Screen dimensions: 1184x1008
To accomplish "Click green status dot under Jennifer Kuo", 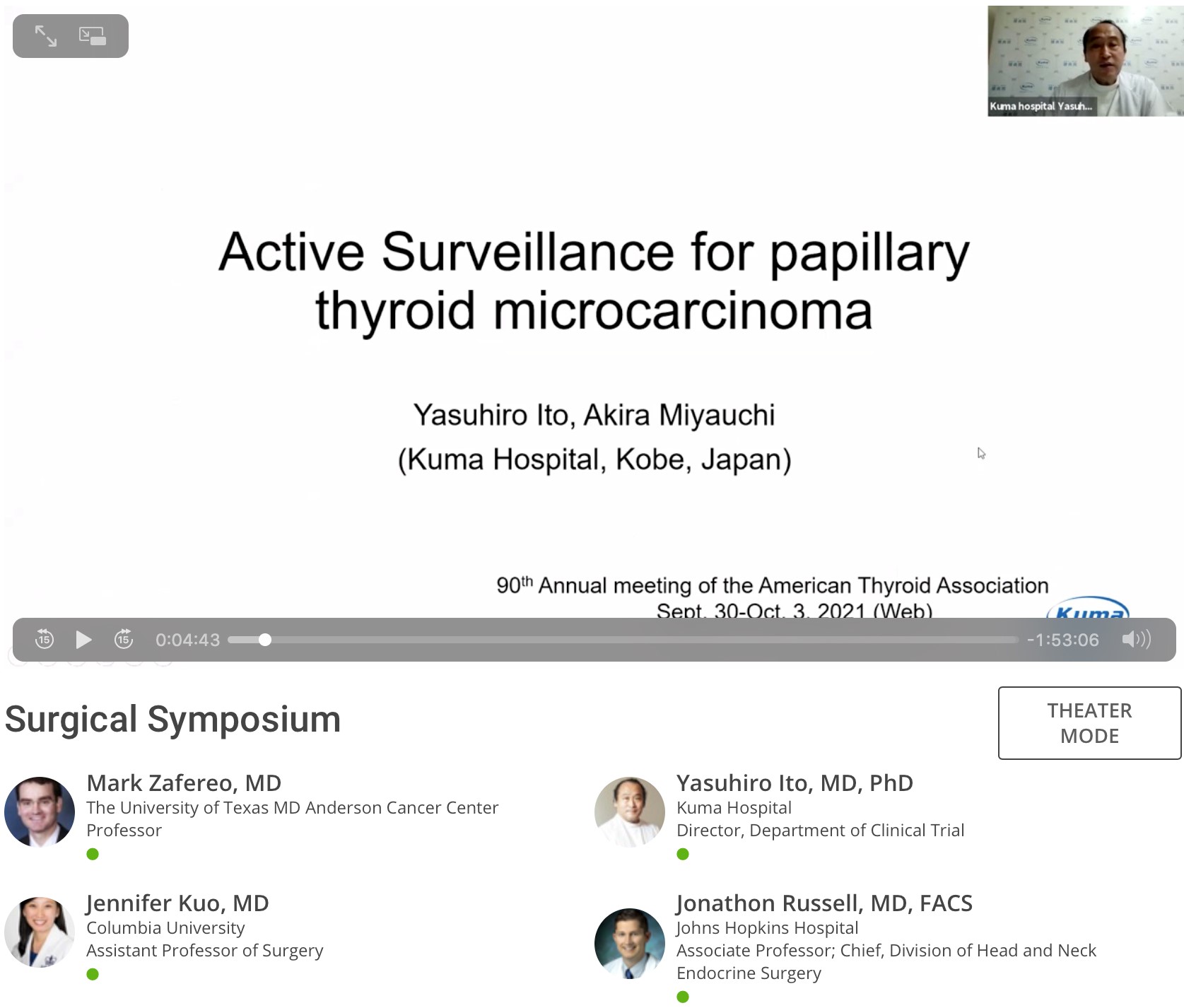I will [93, 974].
